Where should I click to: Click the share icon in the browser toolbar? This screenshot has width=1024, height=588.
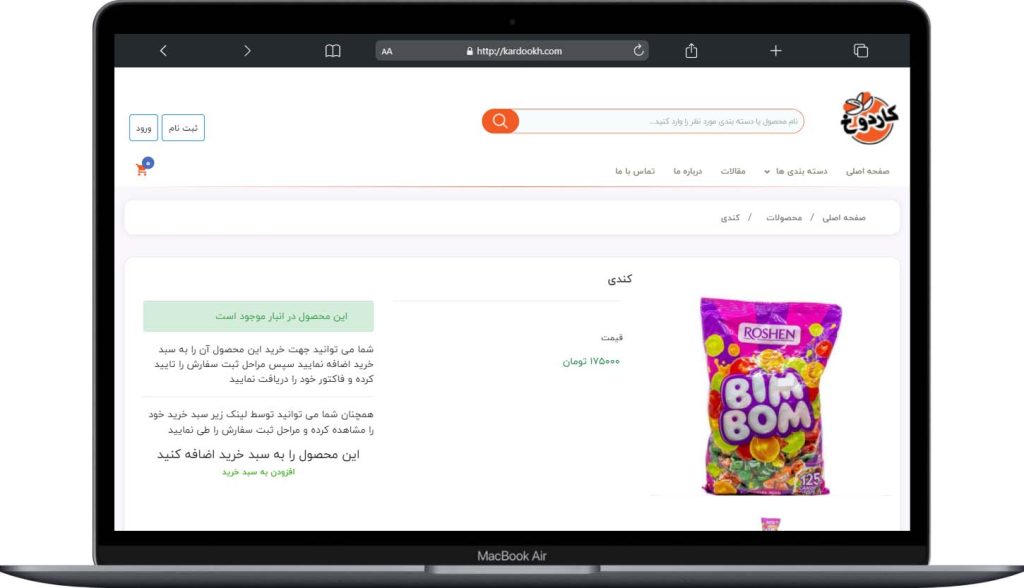click(x=691, y=50)
